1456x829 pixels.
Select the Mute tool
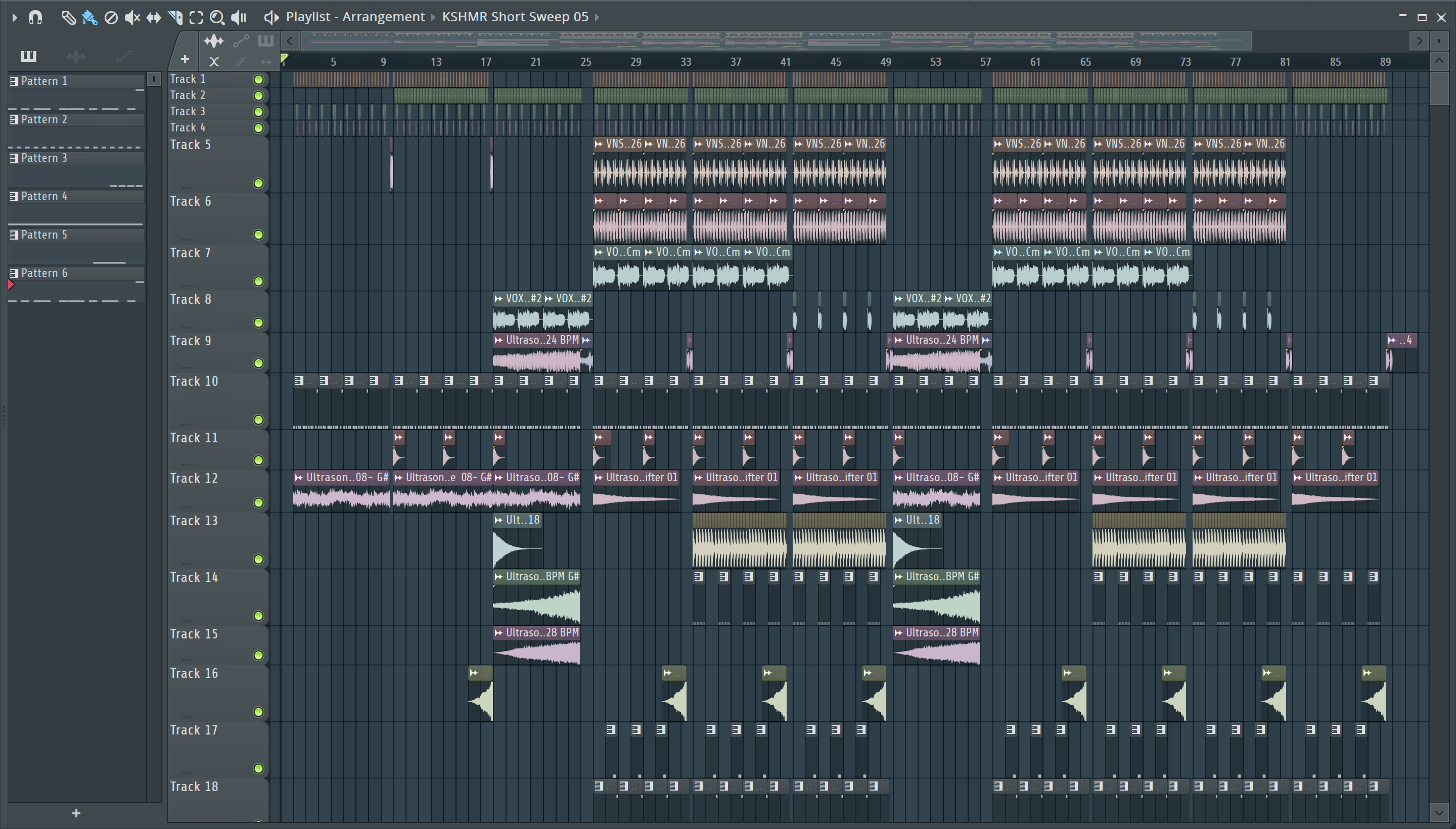pos(132,18)
